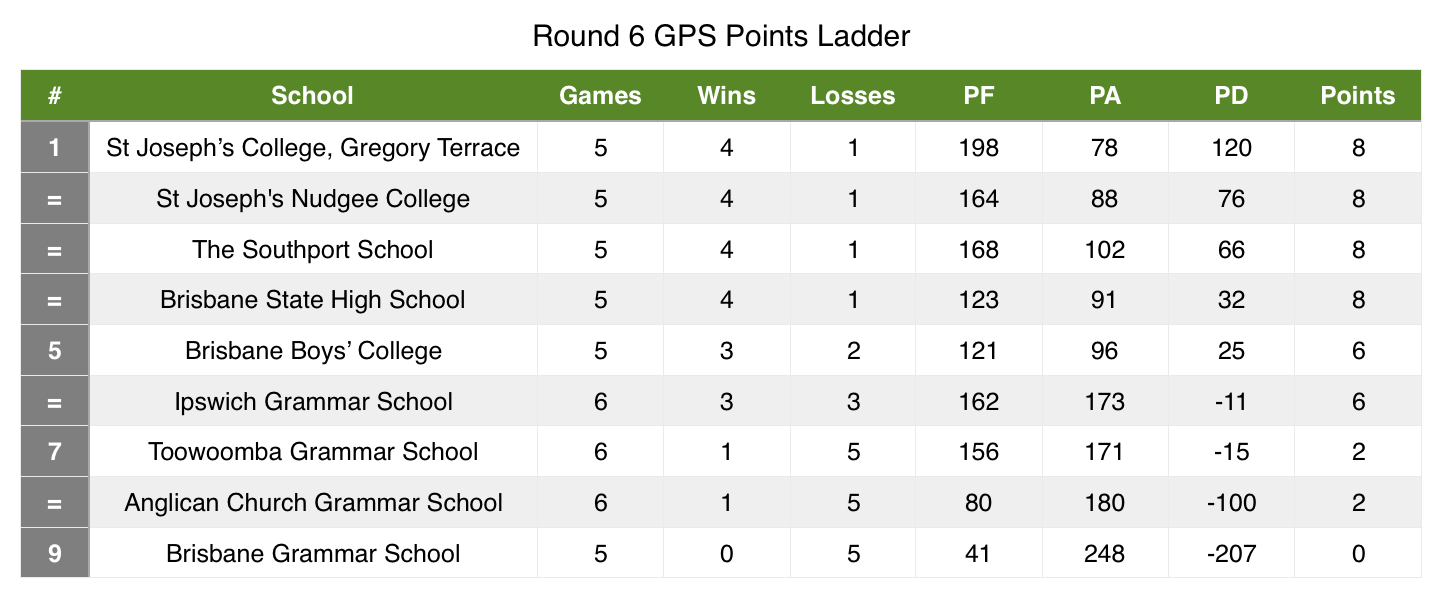Click the Losses column header
The image size is (1442, 590).
pos(853,96)
